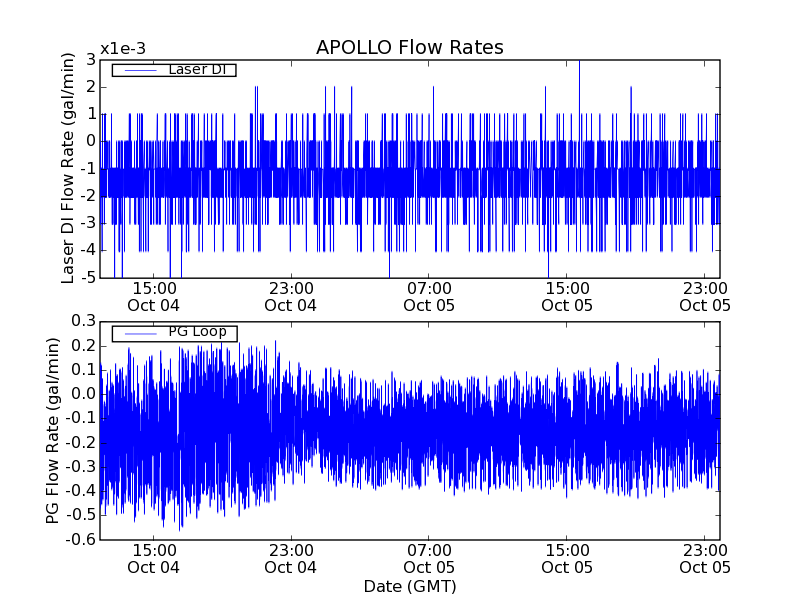800x600 pixels.
Task: Click "07:00 Oct 05" tick under Laser DI plot
Action: click(x=429, y=297)
